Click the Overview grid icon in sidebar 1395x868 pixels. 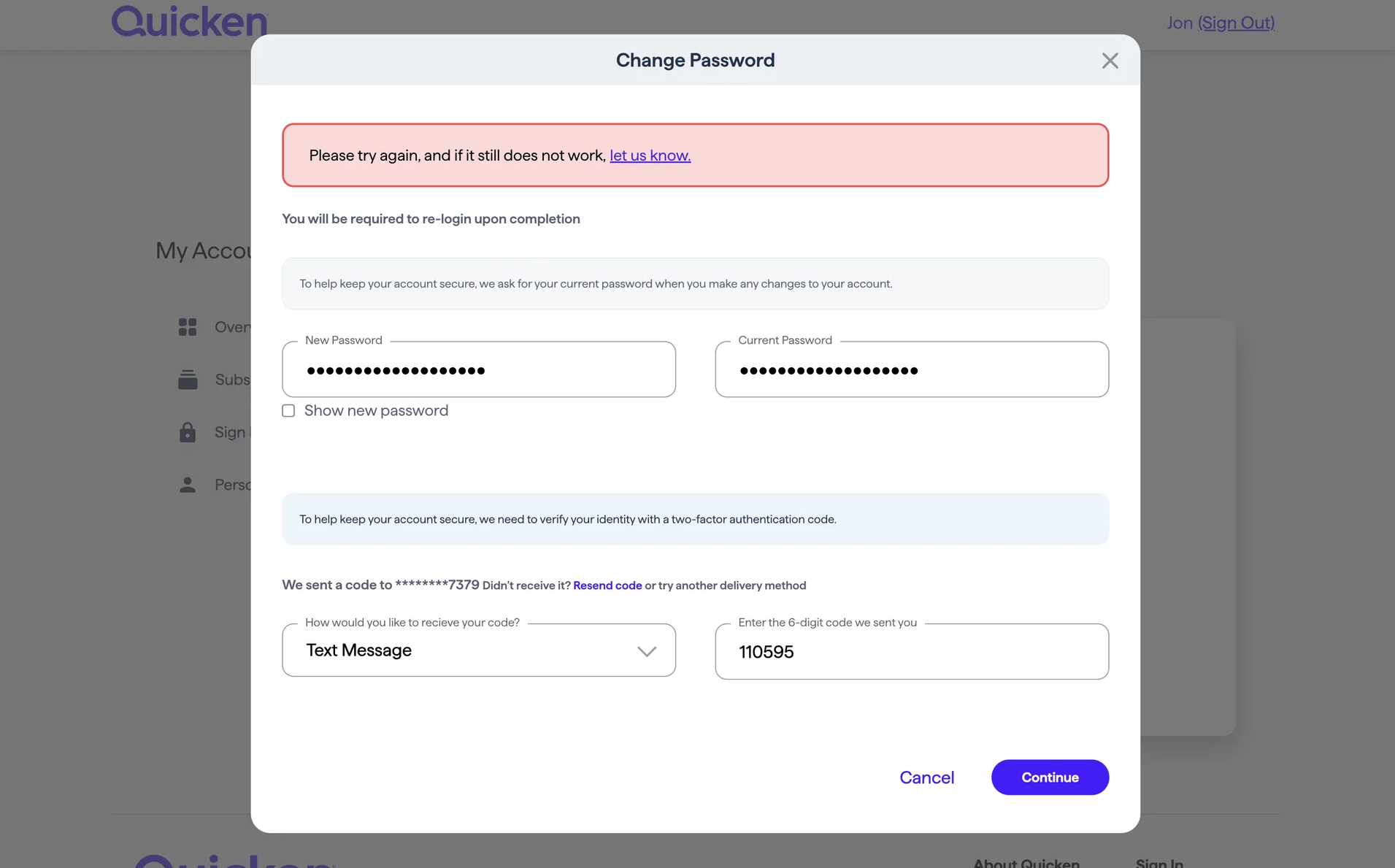(x=188, y=327)
